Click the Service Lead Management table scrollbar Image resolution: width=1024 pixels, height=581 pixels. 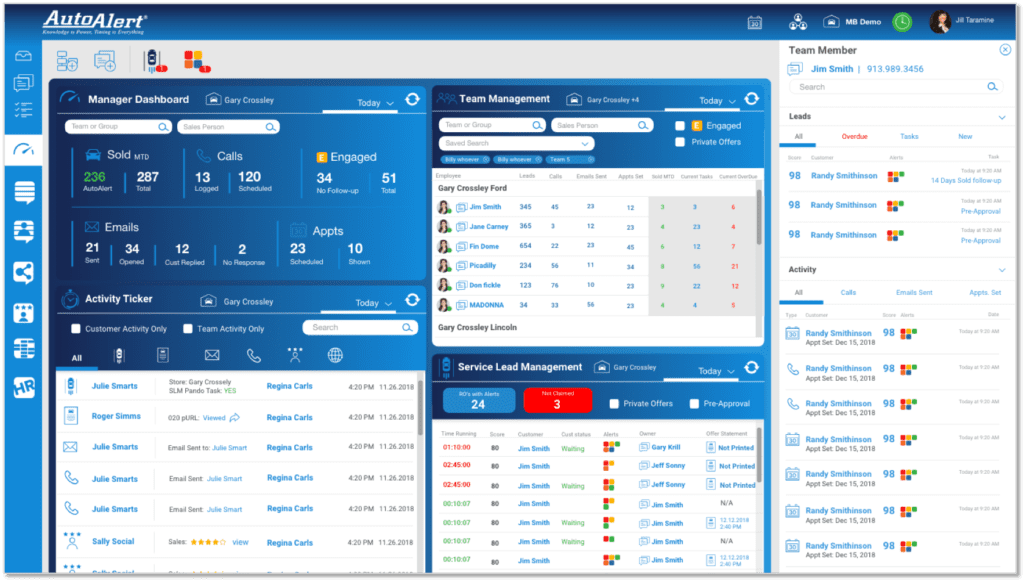coord(758,456)
